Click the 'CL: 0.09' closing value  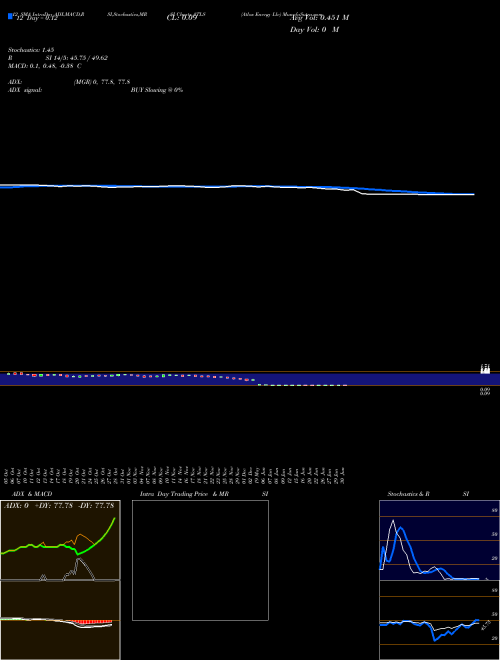[x=182, y=18]
